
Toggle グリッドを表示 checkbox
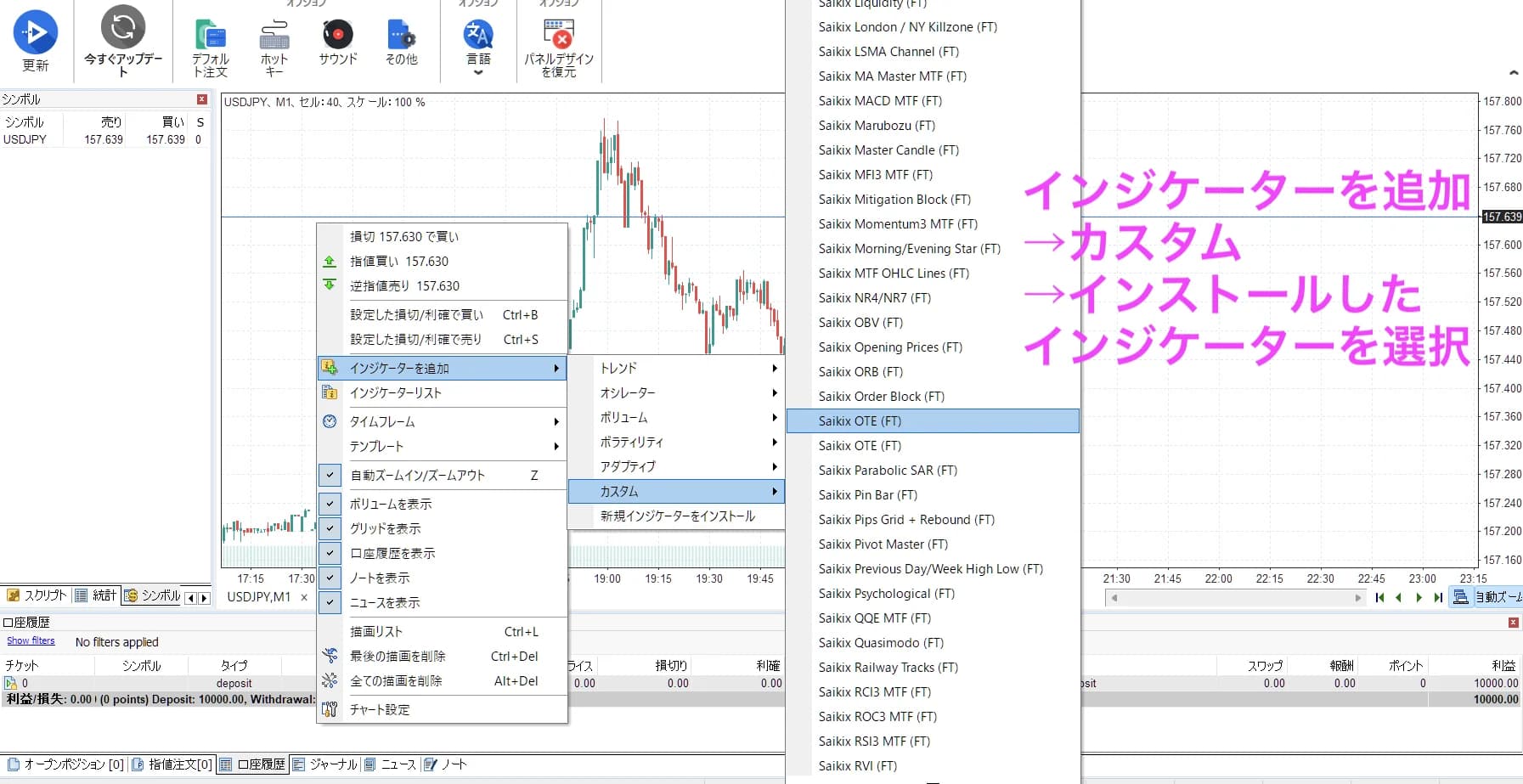click(330, 528)
